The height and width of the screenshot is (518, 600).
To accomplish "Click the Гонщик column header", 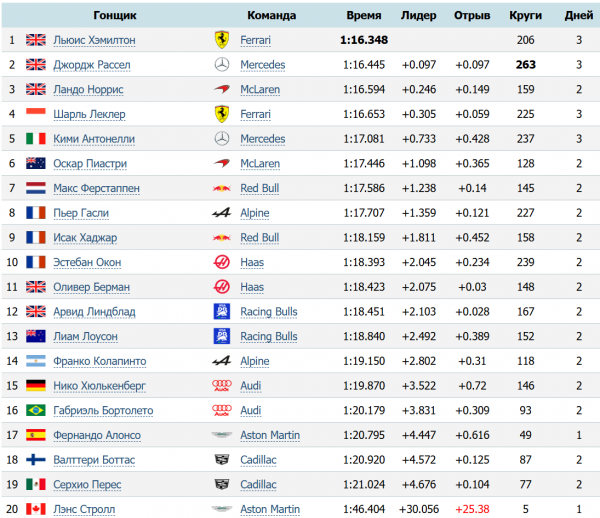I will (115, 15).
